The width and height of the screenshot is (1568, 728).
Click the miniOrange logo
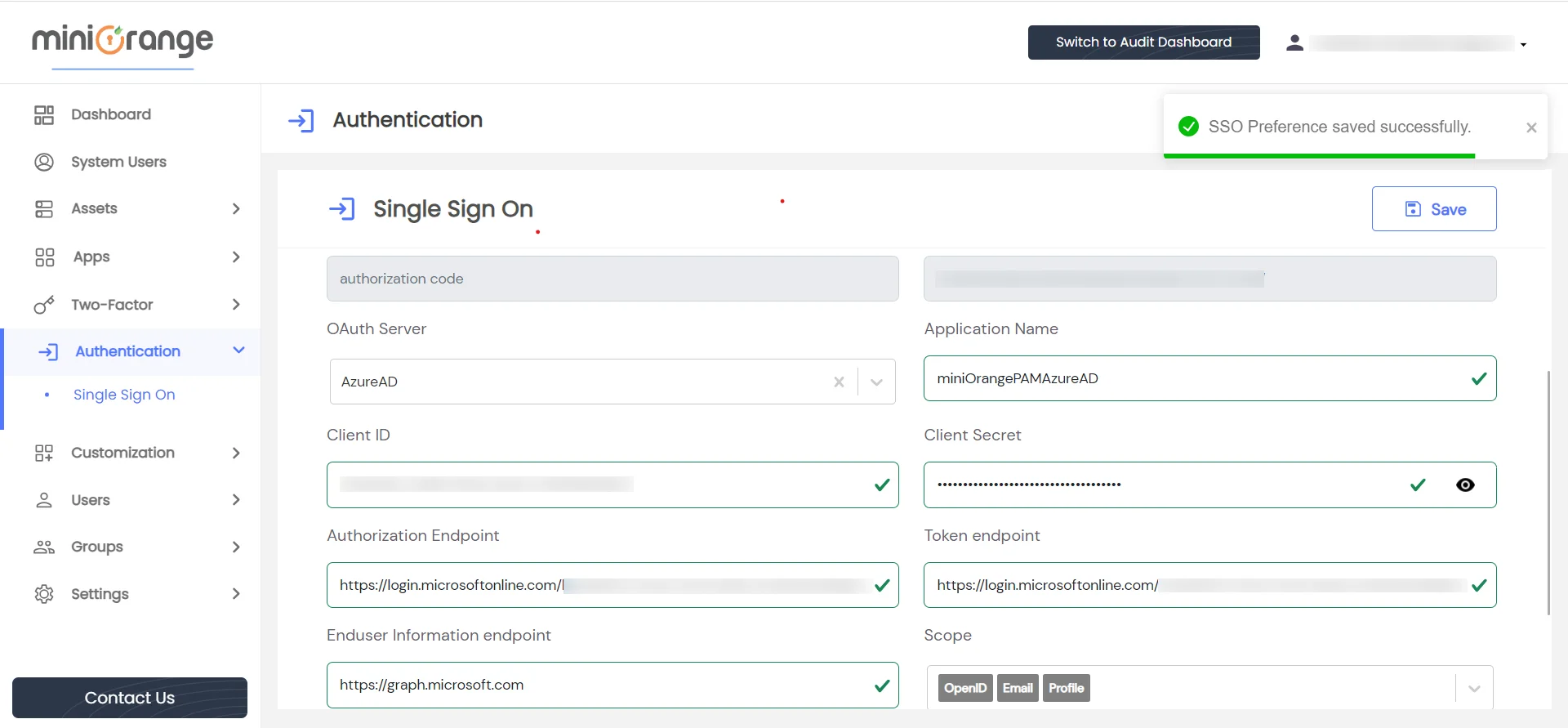coord(122,40)
